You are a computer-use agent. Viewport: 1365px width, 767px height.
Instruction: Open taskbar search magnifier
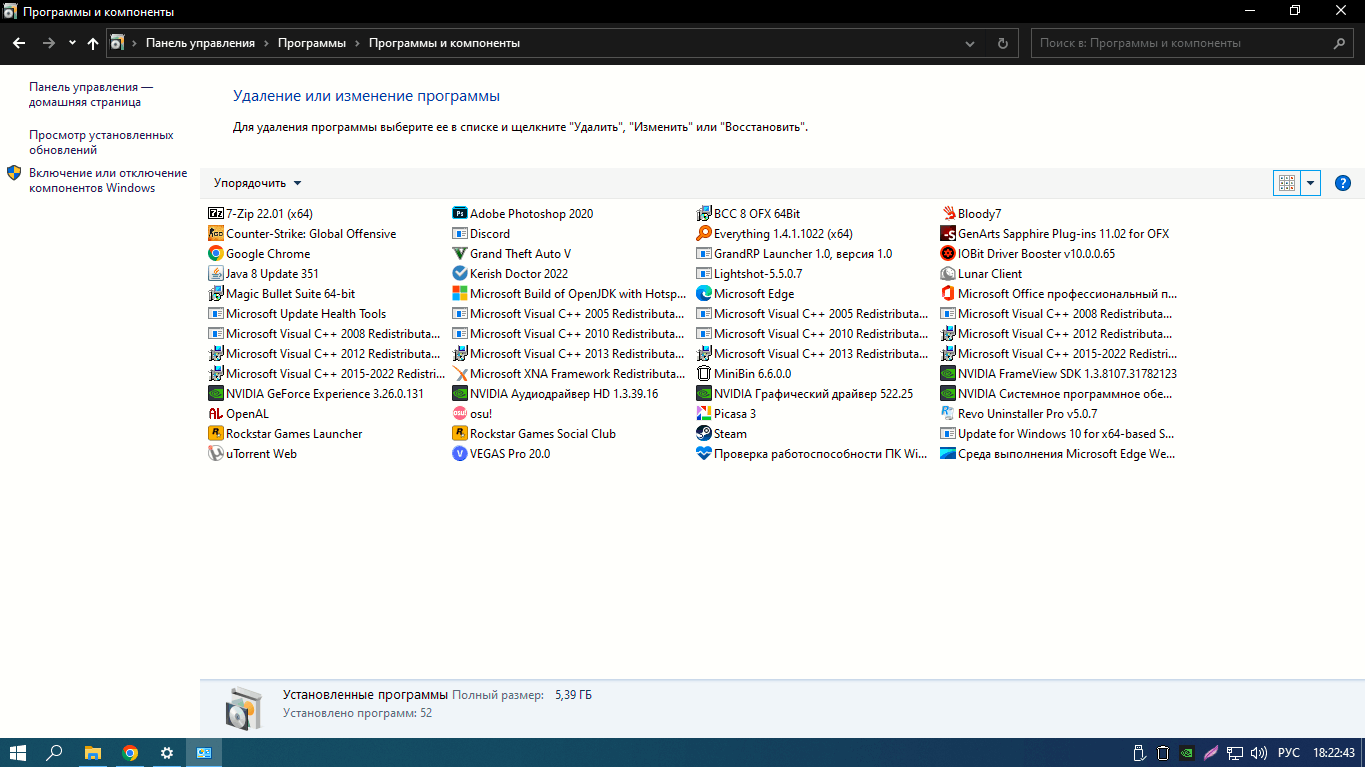[55, 752]
